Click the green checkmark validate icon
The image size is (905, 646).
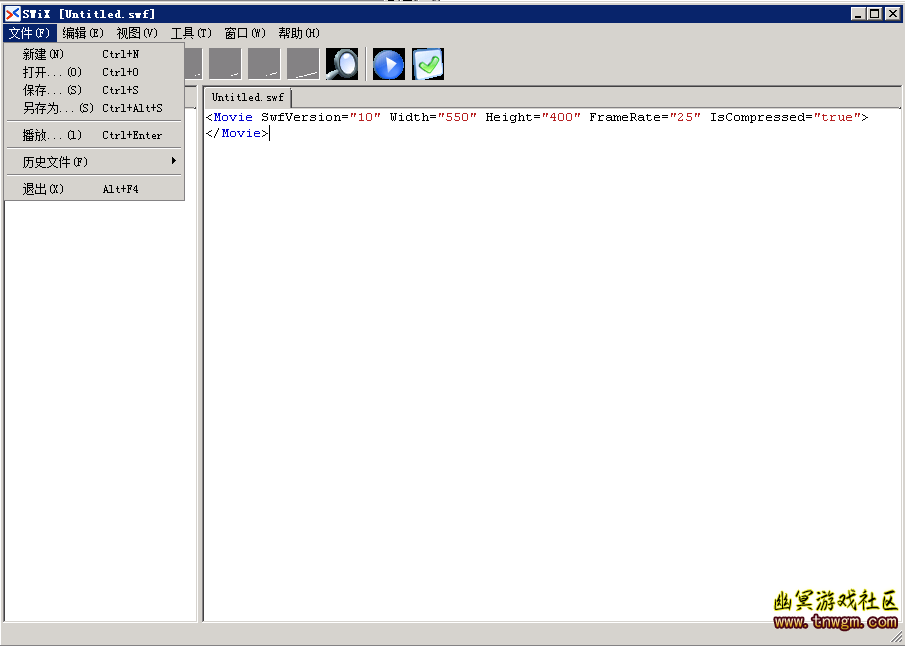[x=428, y=64]
